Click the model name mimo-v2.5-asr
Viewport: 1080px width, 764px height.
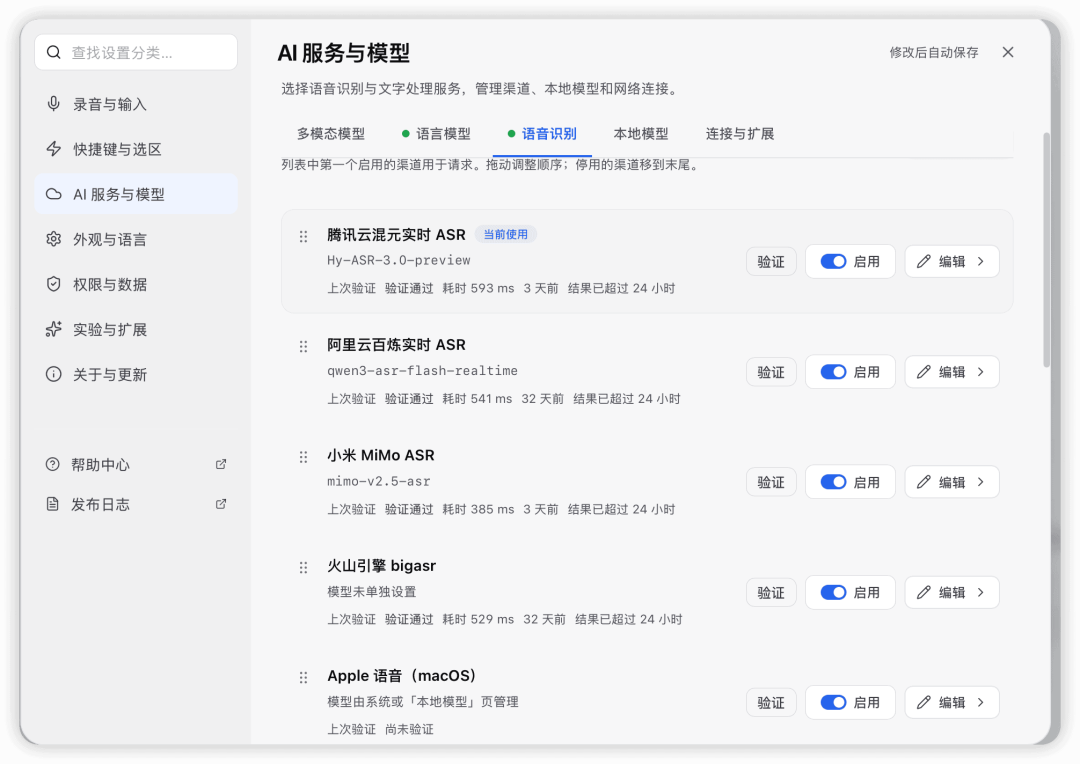point(378,481)
